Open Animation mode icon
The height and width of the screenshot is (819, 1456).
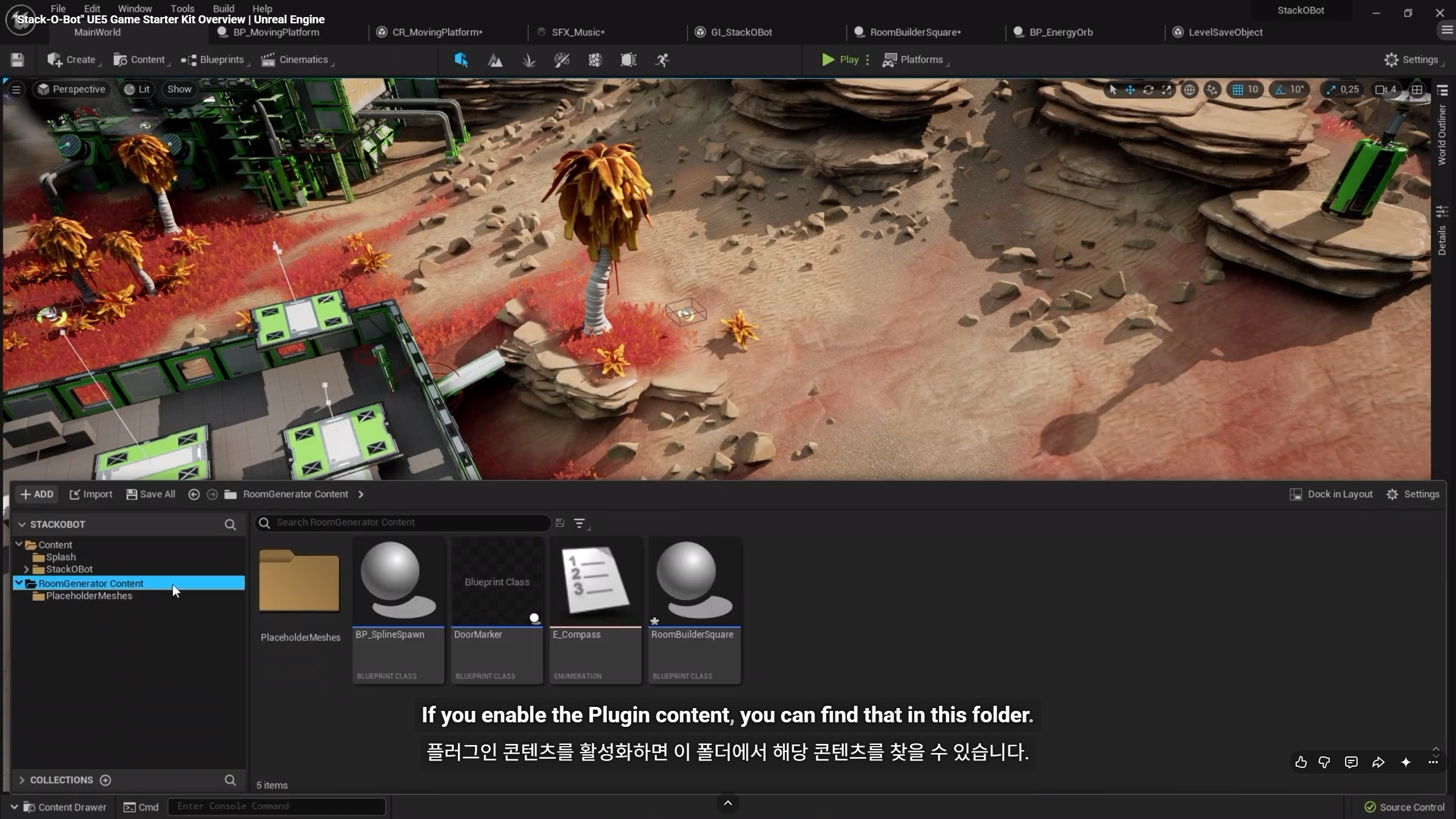pos(662,60)
